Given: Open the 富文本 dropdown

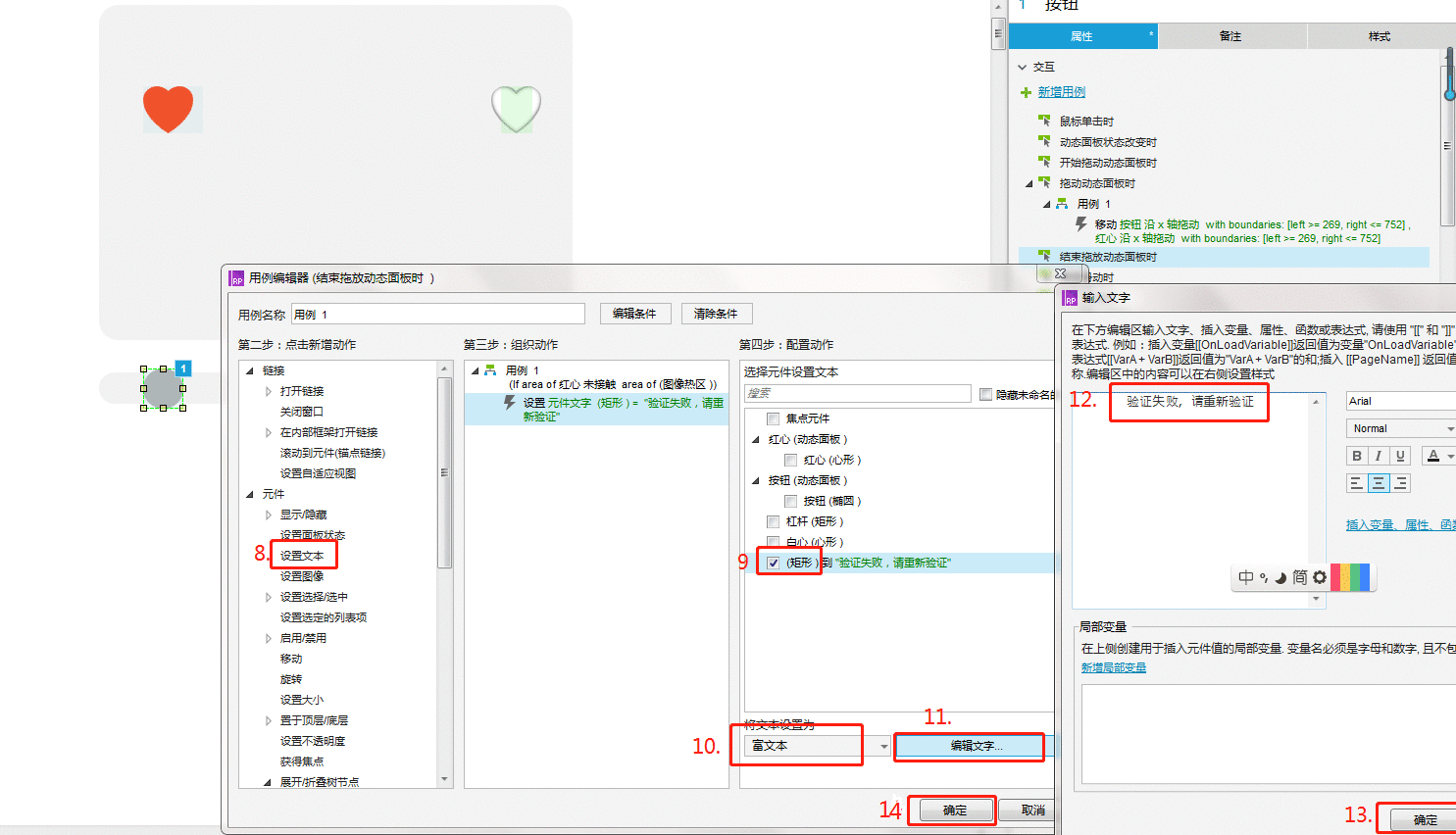Looking at the screenshot, I should pos(883,747).
